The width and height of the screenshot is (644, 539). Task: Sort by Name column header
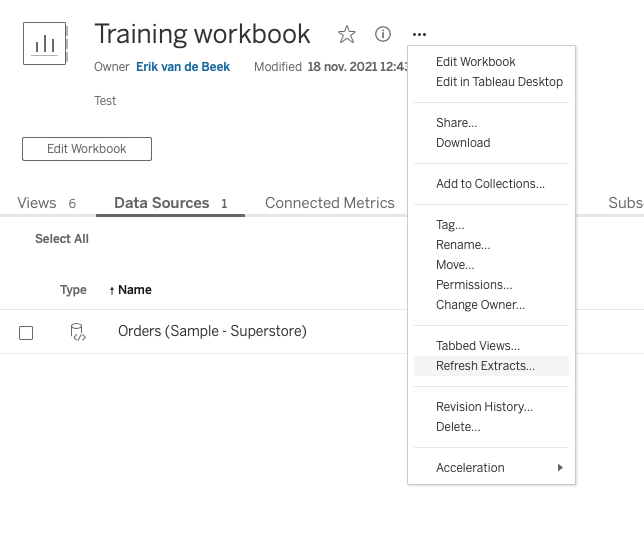pyautogui.click(x=134, y=290)
